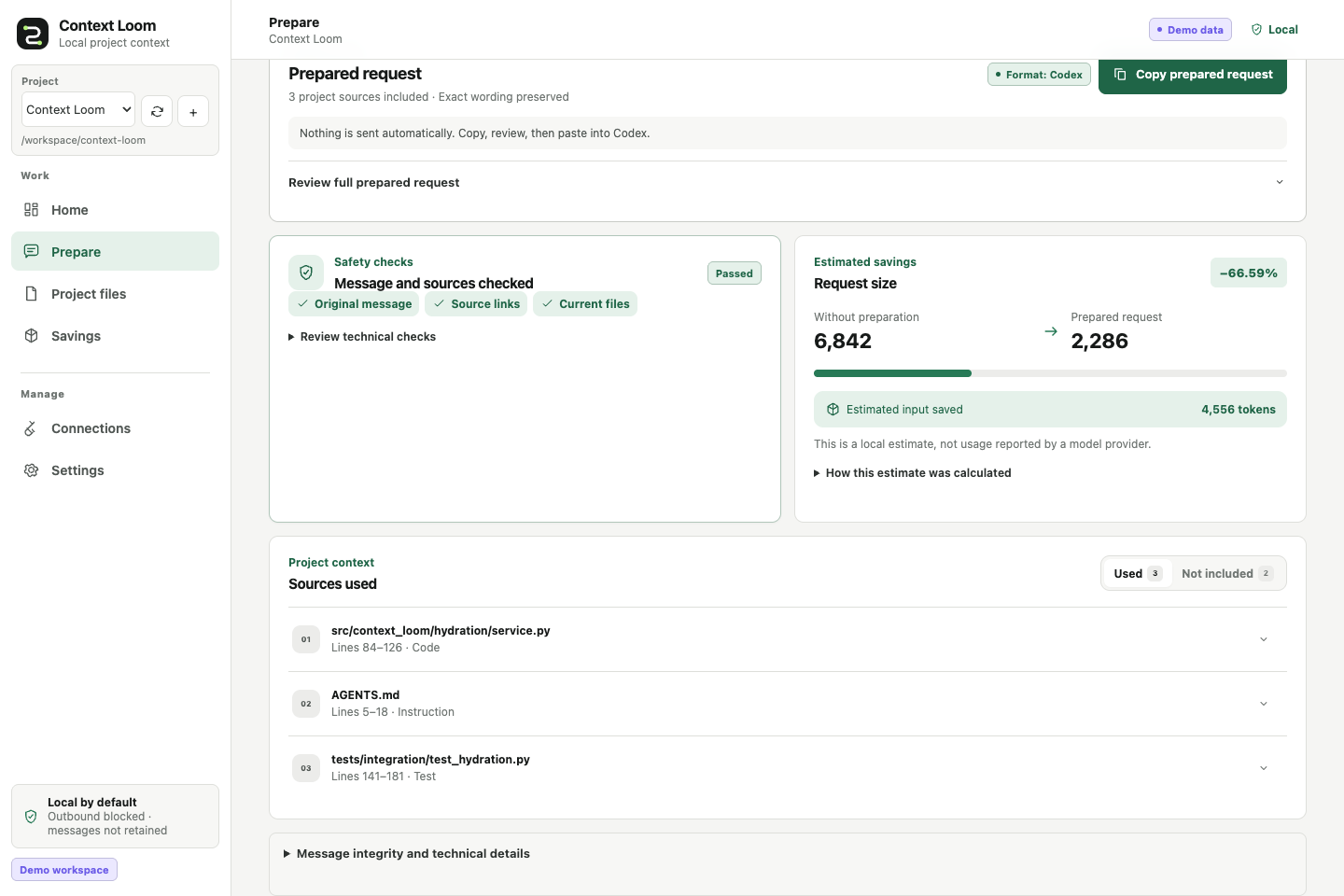This screenshot has width=1344, height=896.
Task: Click the AGENTS.md filename
Action: [365, 695]
